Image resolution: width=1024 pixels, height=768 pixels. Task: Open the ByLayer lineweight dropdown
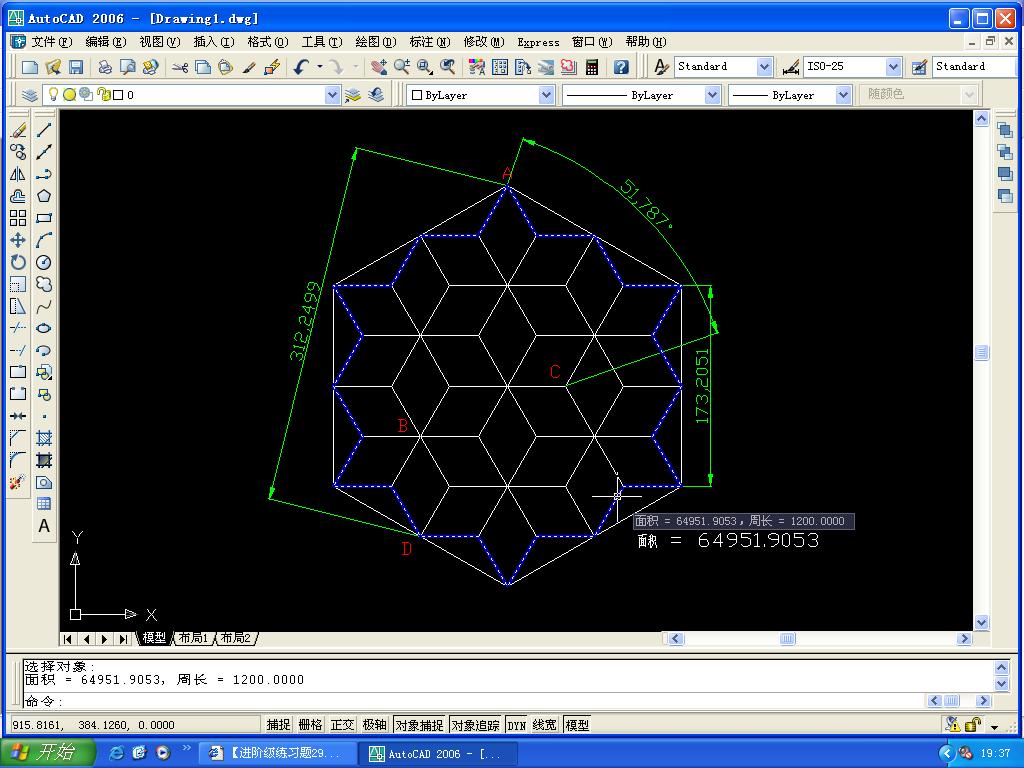[x=843, y=95]
